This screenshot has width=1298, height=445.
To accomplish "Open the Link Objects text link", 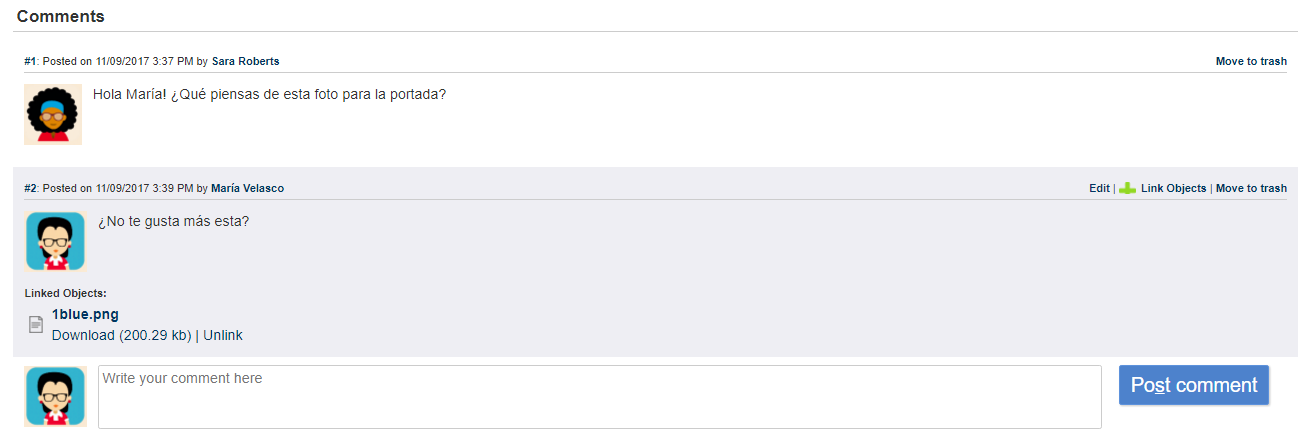I will point(1173,188).
